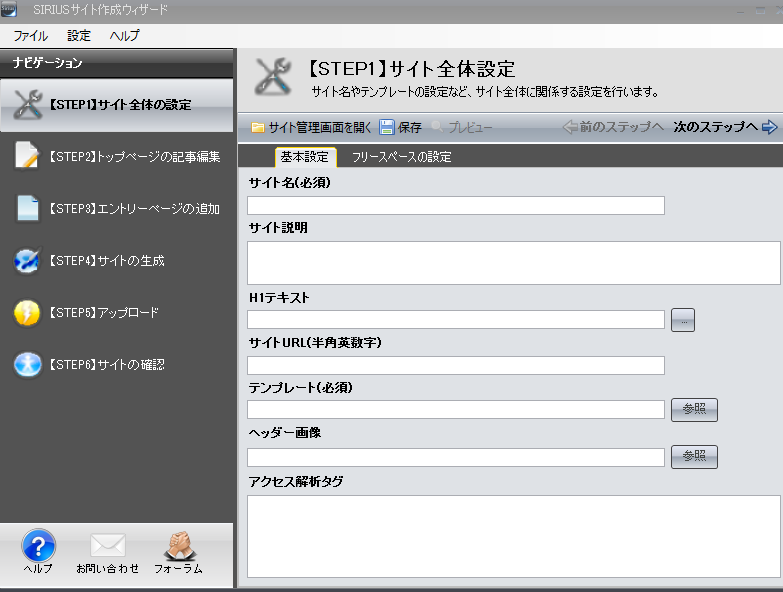Focus the テンプレート(必須) input field
This screenshot has height=592, width=783.
click(456, 409)
